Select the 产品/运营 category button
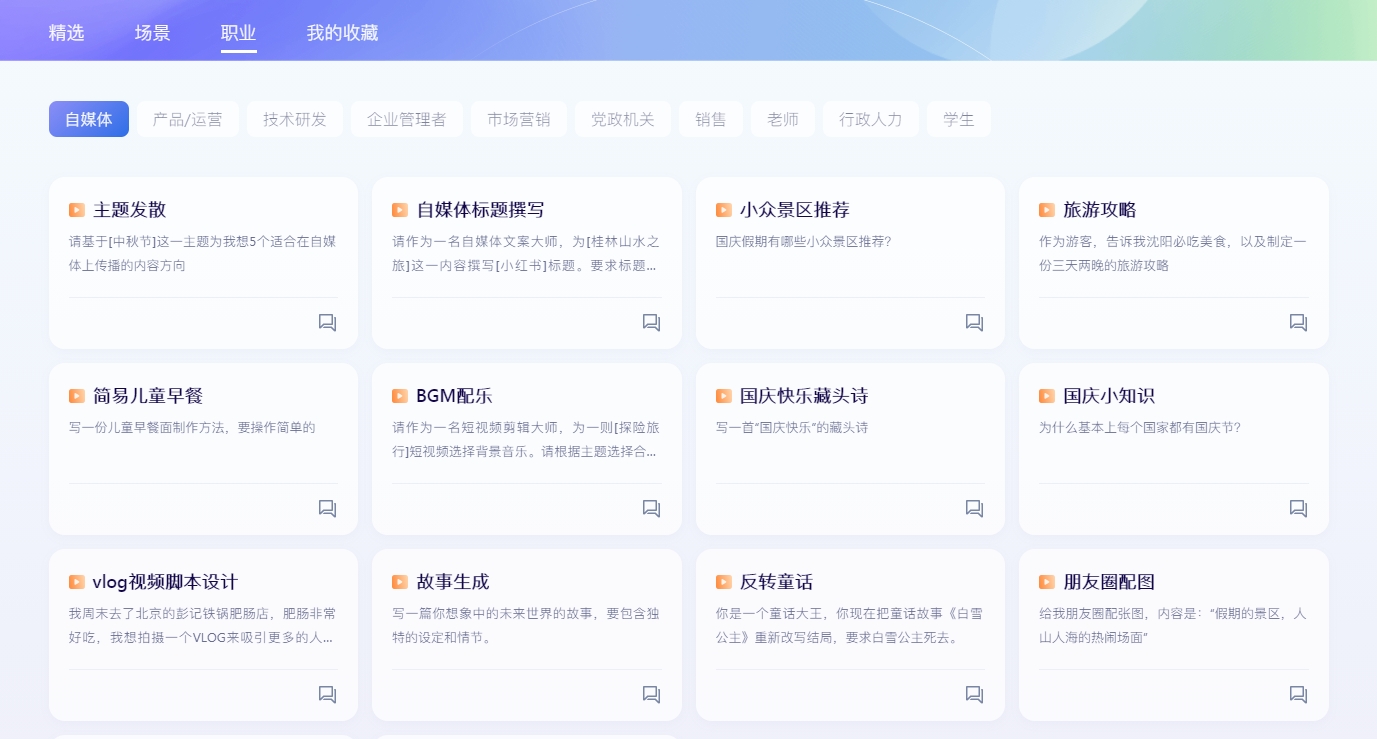The width and height of the screenshot is (1377, 739). pyautogui.click(x=187, y=118)
